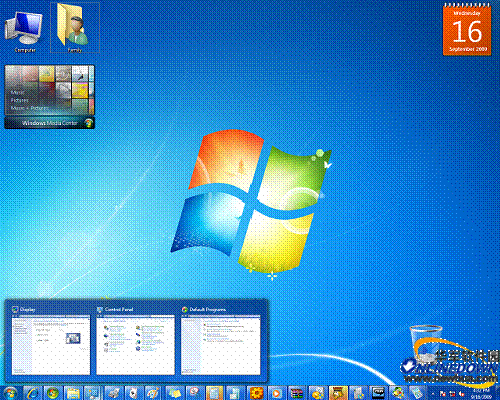Click the Display title in preview

(27, 309)
